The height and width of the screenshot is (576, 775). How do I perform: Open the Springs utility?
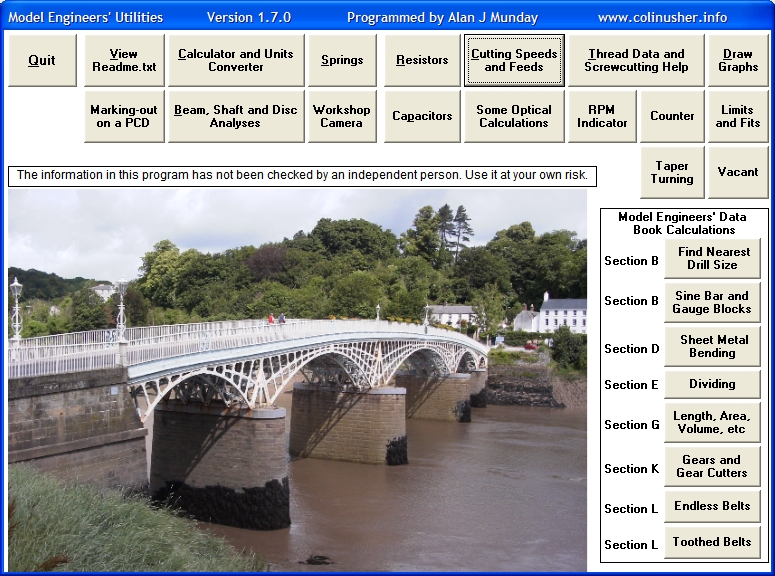pos(342,60)
